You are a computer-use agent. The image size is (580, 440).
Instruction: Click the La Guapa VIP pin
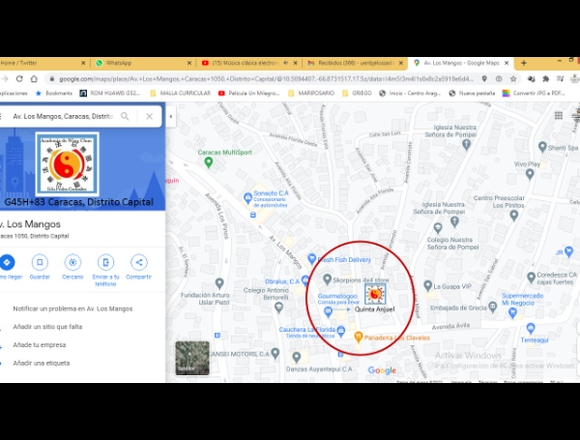(428, 285)
